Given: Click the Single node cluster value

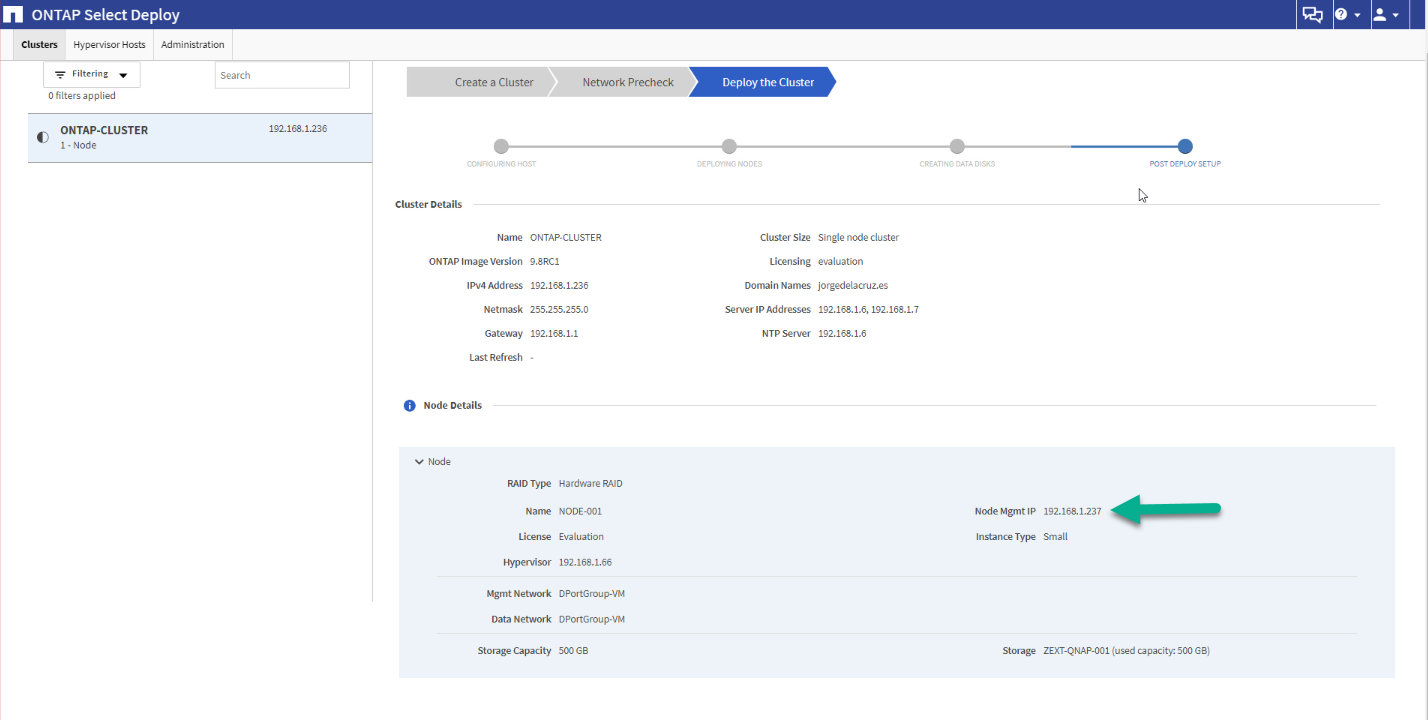Looking at the screenshot, I should 858,238.
